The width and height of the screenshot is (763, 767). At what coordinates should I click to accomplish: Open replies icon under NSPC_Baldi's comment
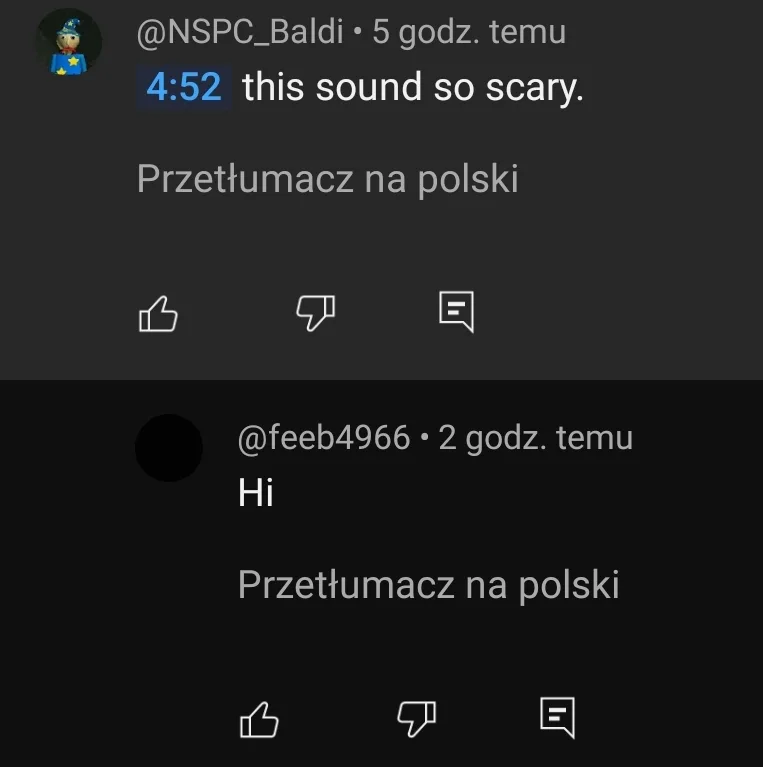(456, 313)
